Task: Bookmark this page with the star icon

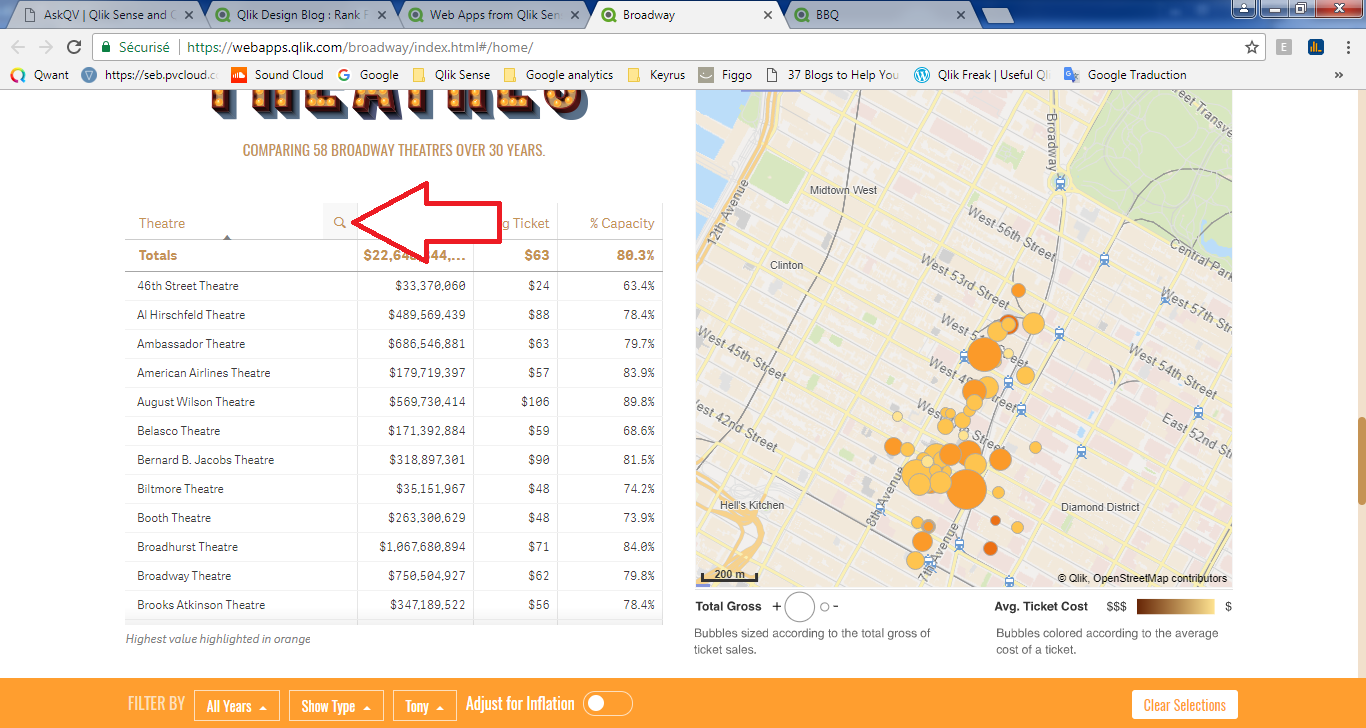Action: (x=1252, y=47)
